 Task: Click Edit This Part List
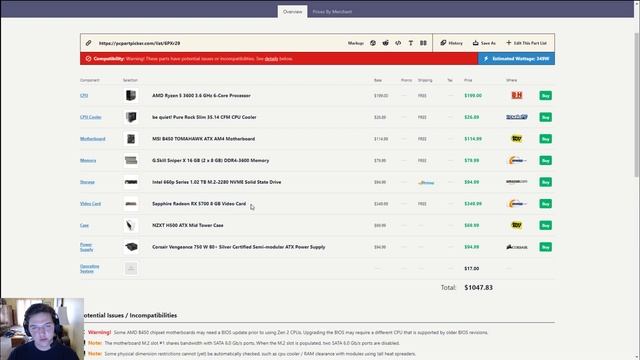pos(527,43)
